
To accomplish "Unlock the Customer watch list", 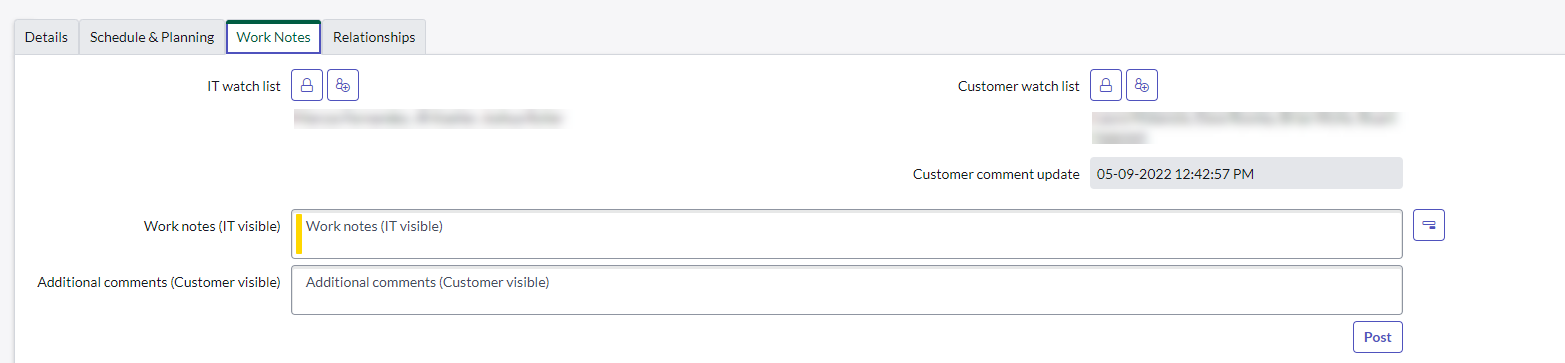I will coord(1106,86).
